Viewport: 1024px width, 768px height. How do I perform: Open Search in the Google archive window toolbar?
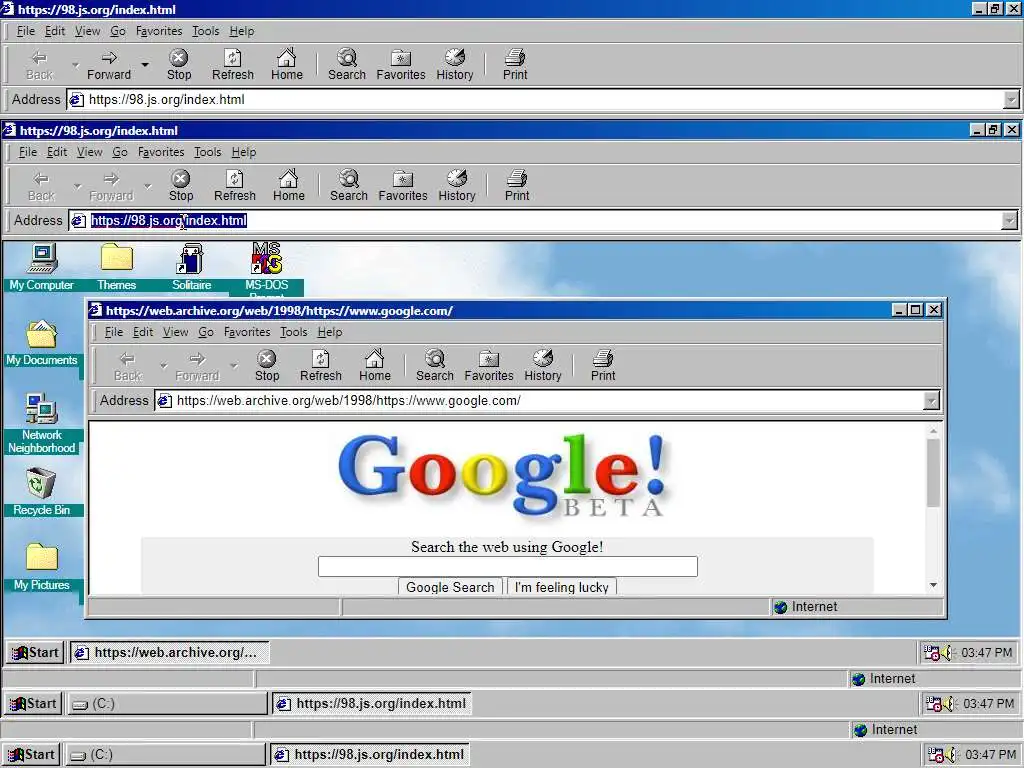point(434,366)
